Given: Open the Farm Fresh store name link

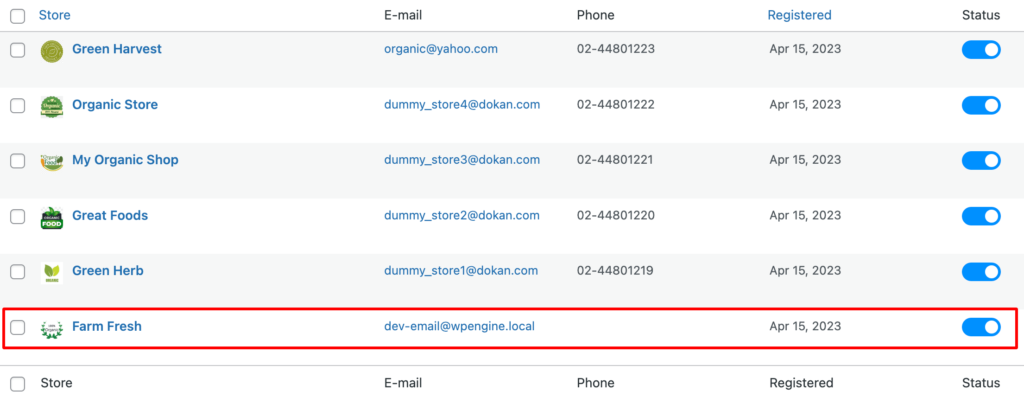Looking at the screenshot, I should point(106,326).
